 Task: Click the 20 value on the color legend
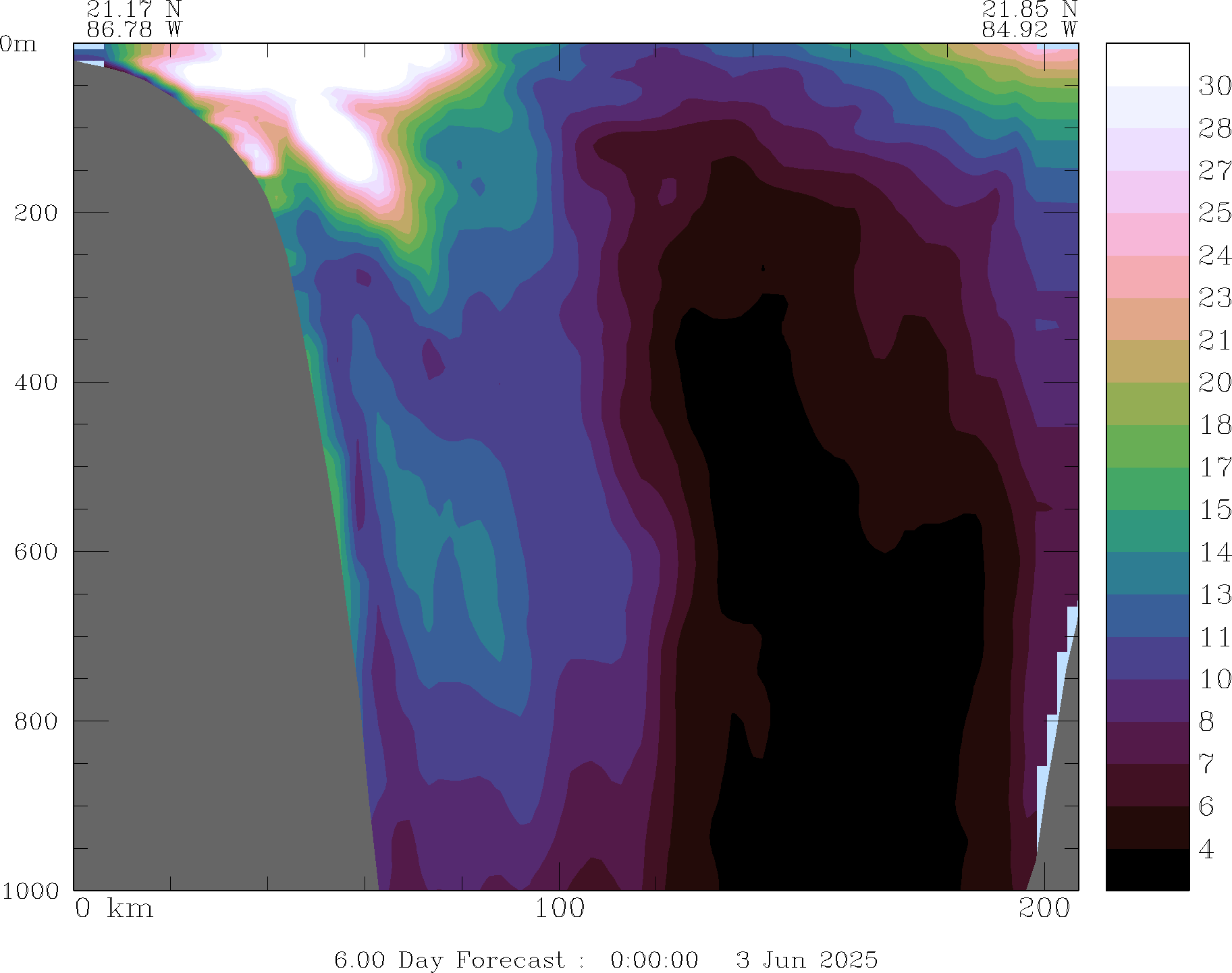pos(1214,383)
